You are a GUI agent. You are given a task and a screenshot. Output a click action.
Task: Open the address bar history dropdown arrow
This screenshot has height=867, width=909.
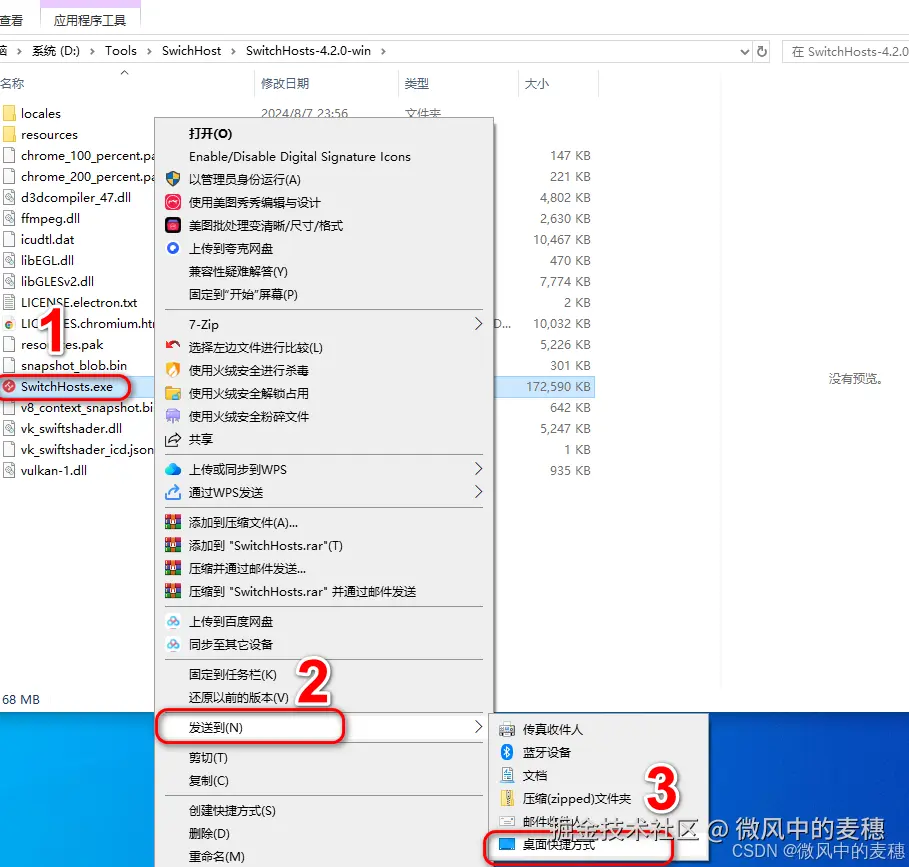[x=743, y=51]
